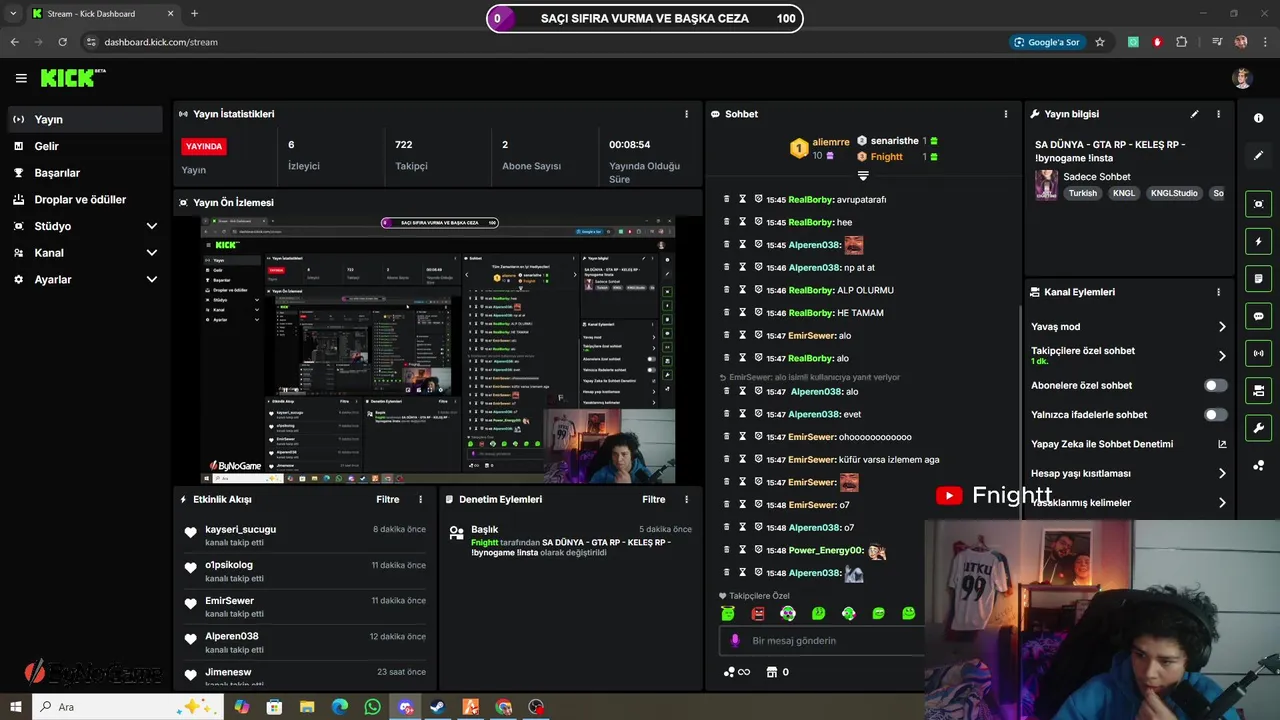The height and width of the screenshot is (720, 1280).
Task: Open Hesap yaşı kısıtlaması chevron
Action: (1222, 473)
